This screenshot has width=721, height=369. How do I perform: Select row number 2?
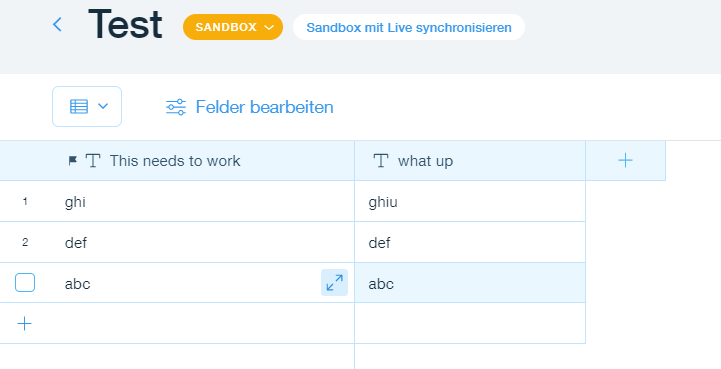pyautogui.click(x=25, y=242)
